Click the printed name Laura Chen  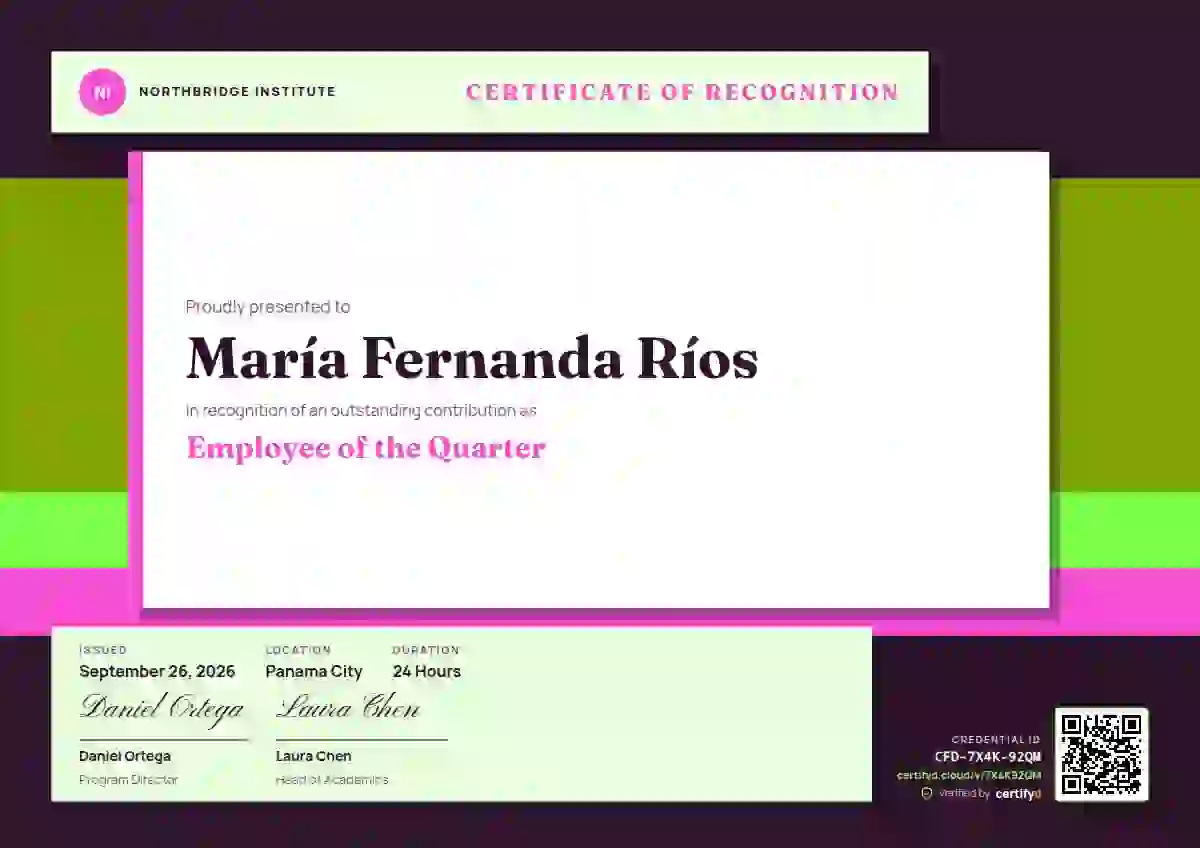(x=314, y=756)
